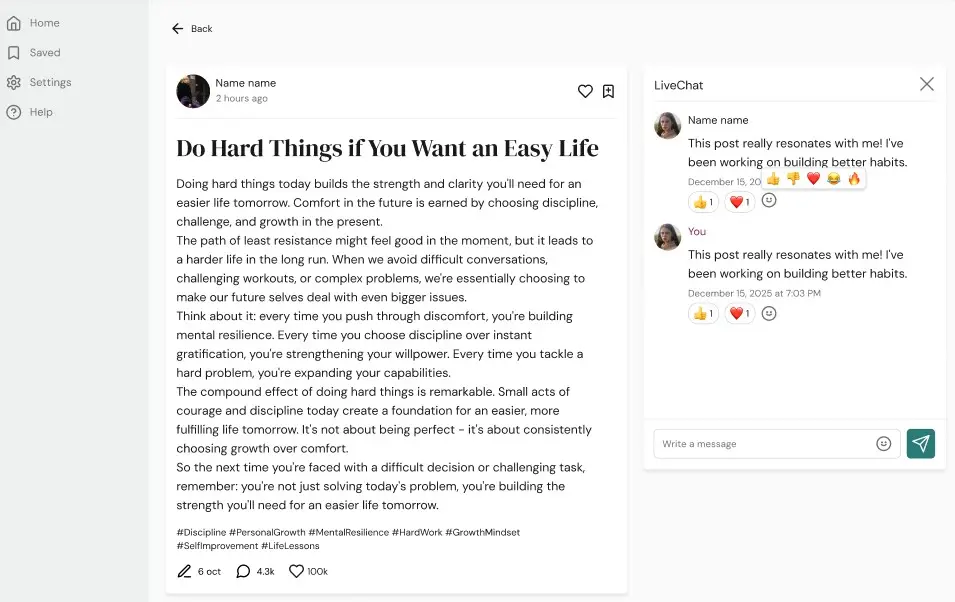Open the comments icon showing 4.3k

point(243,571)
